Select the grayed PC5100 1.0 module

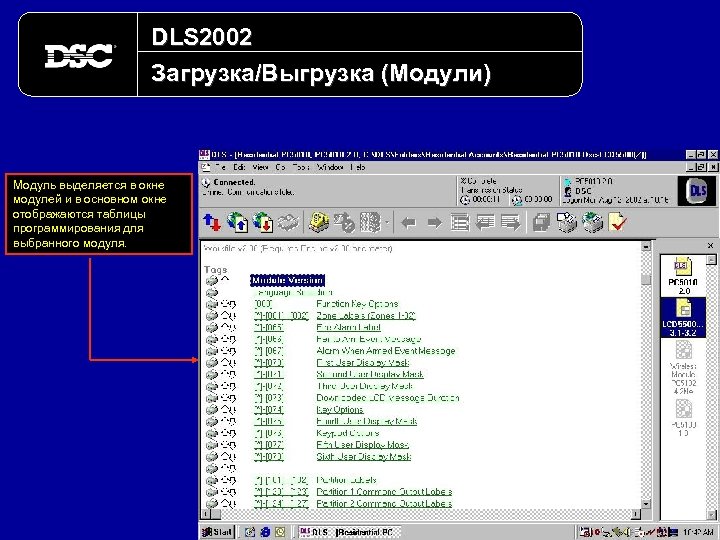[683, 418]
